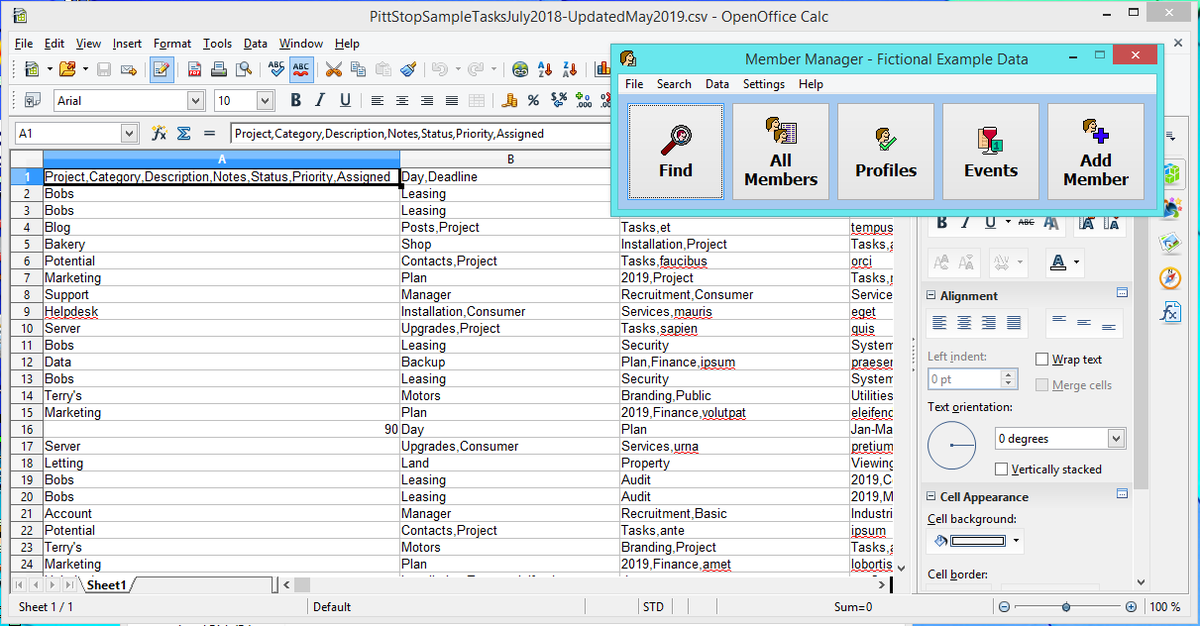Click the Open file folder icon
Screen dimensions: 1200x626
coord(67,69)
